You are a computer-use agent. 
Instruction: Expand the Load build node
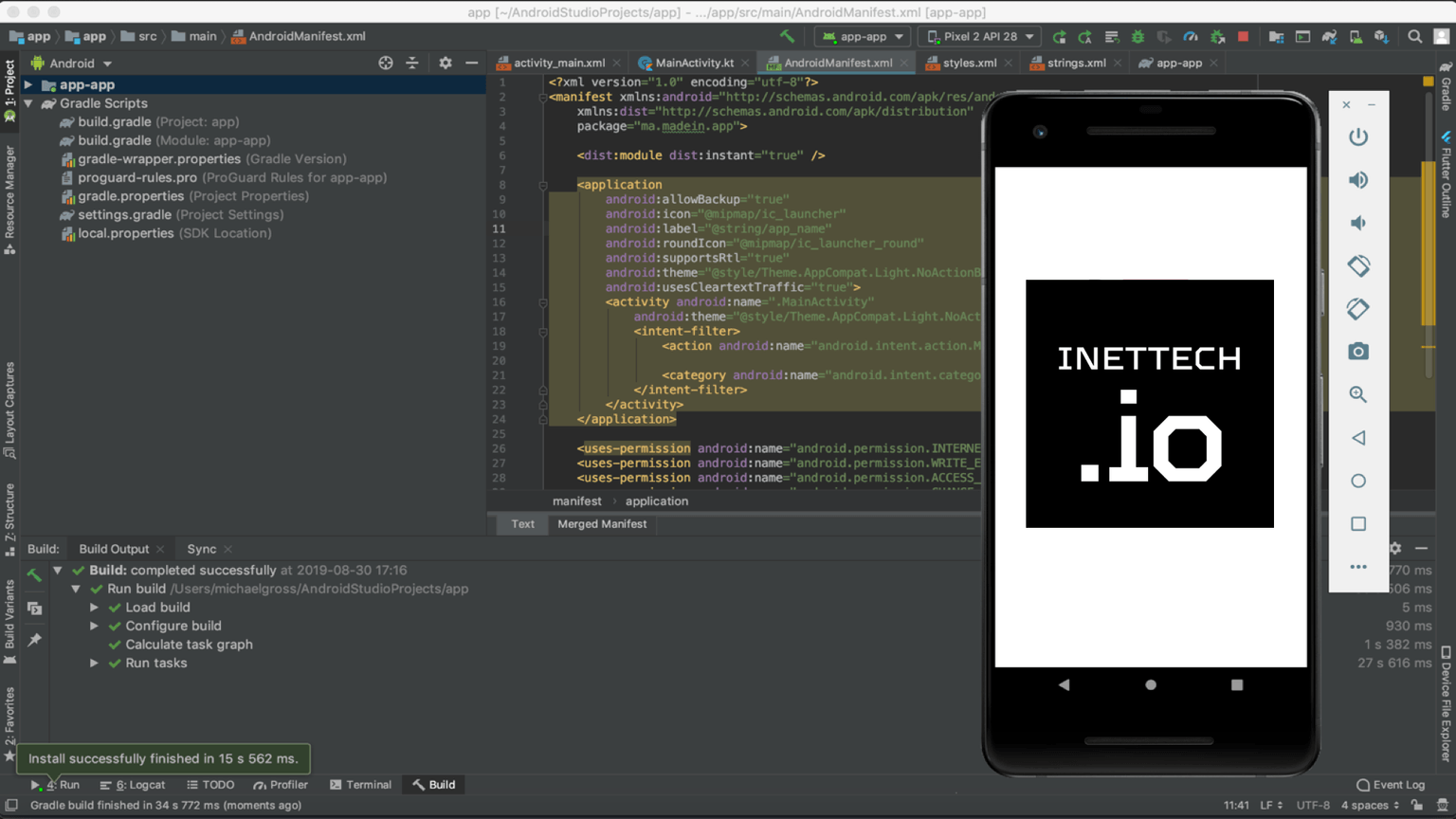94,608
